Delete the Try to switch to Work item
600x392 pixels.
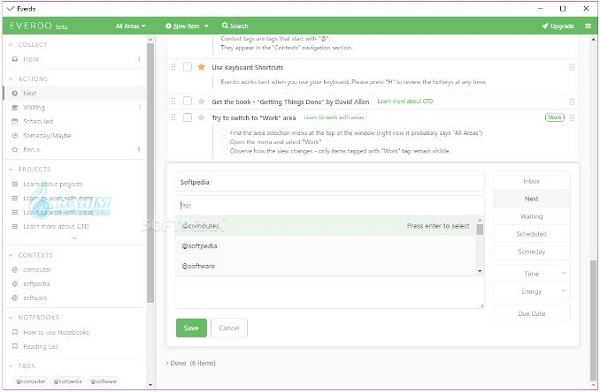[572, 118]
